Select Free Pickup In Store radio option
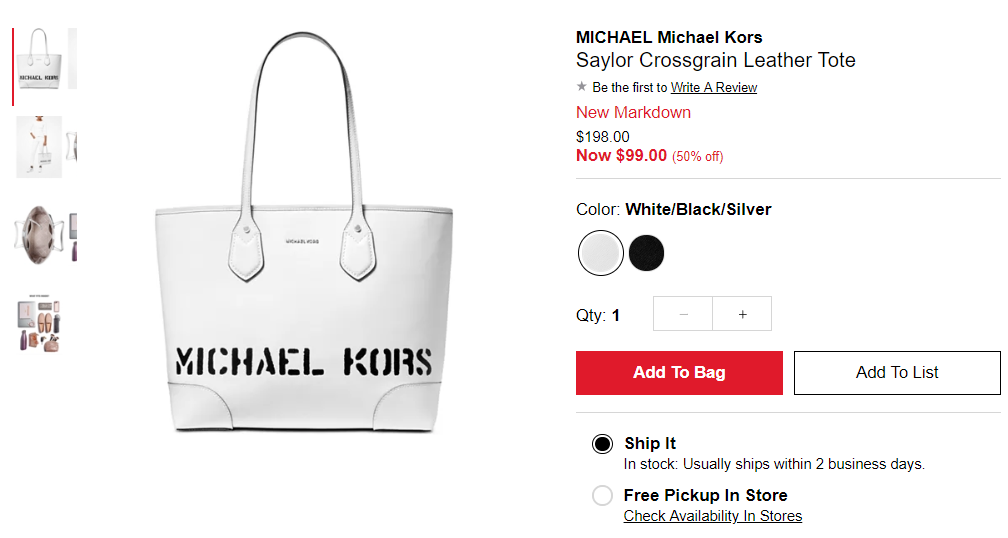This screenshot has width=1008, height=538. click(x=602, y=496)
